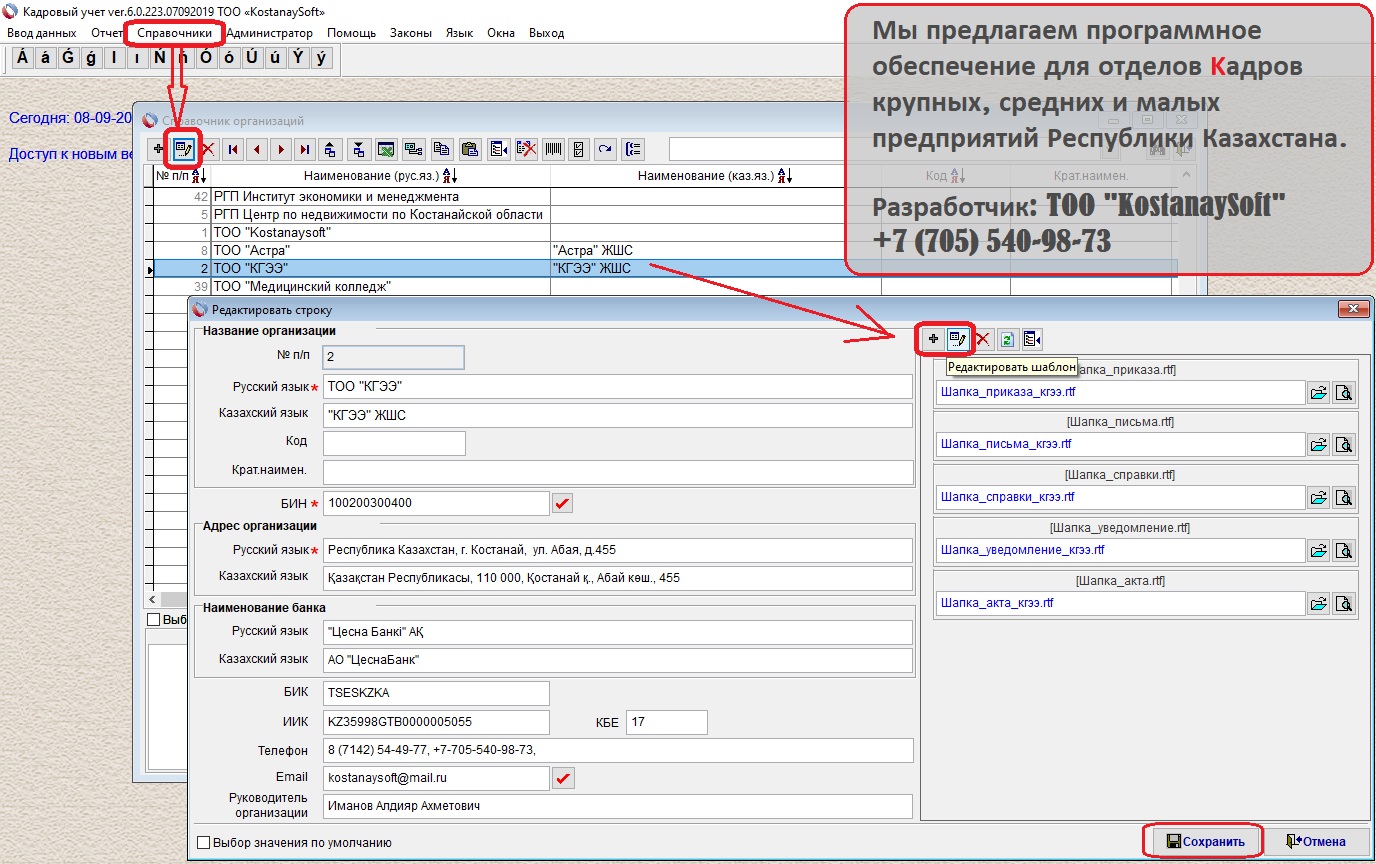The width and height of the screenshot is (1376, 864).
Task: Sort by the № п/п column
Action: (180, 176)
